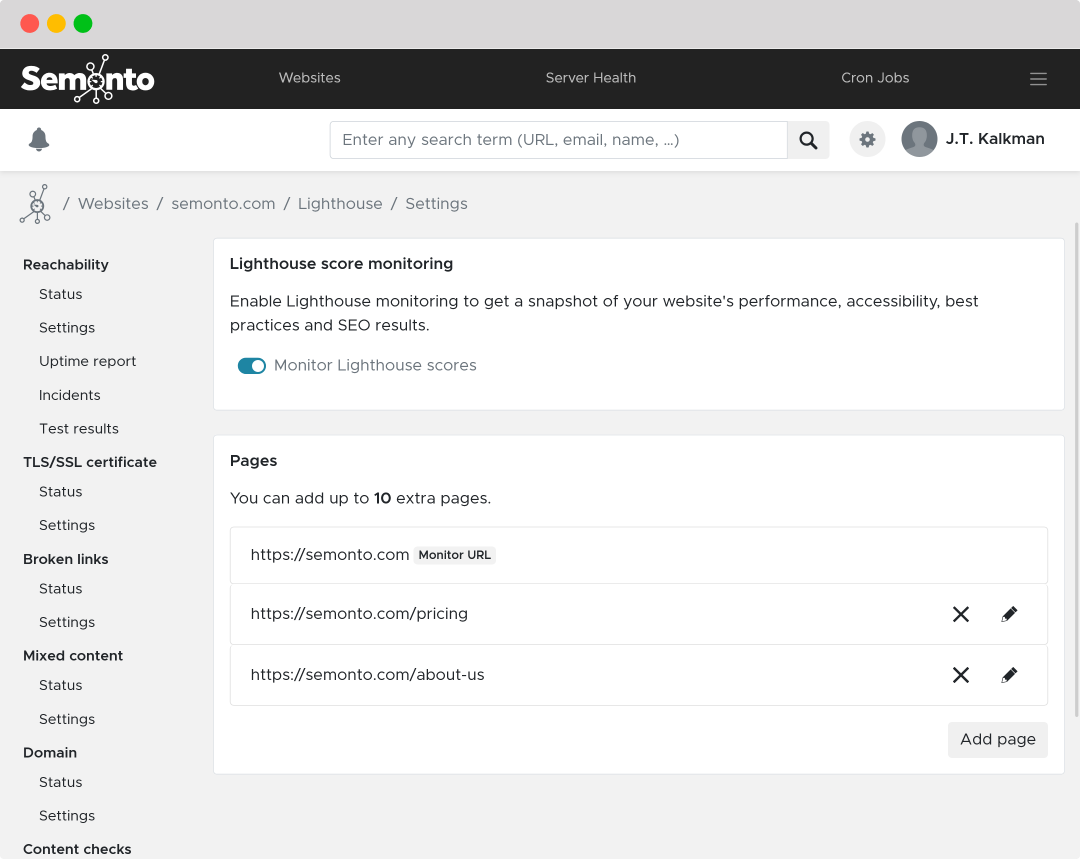Open Incidents in sidebar

(70, 395)
